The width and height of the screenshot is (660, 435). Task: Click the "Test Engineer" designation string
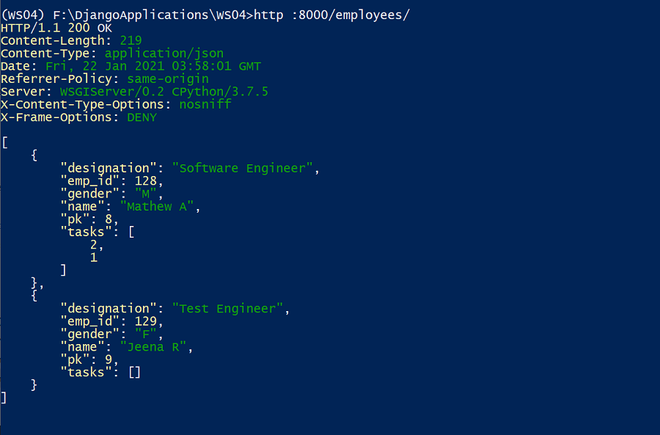pos(228,309)
